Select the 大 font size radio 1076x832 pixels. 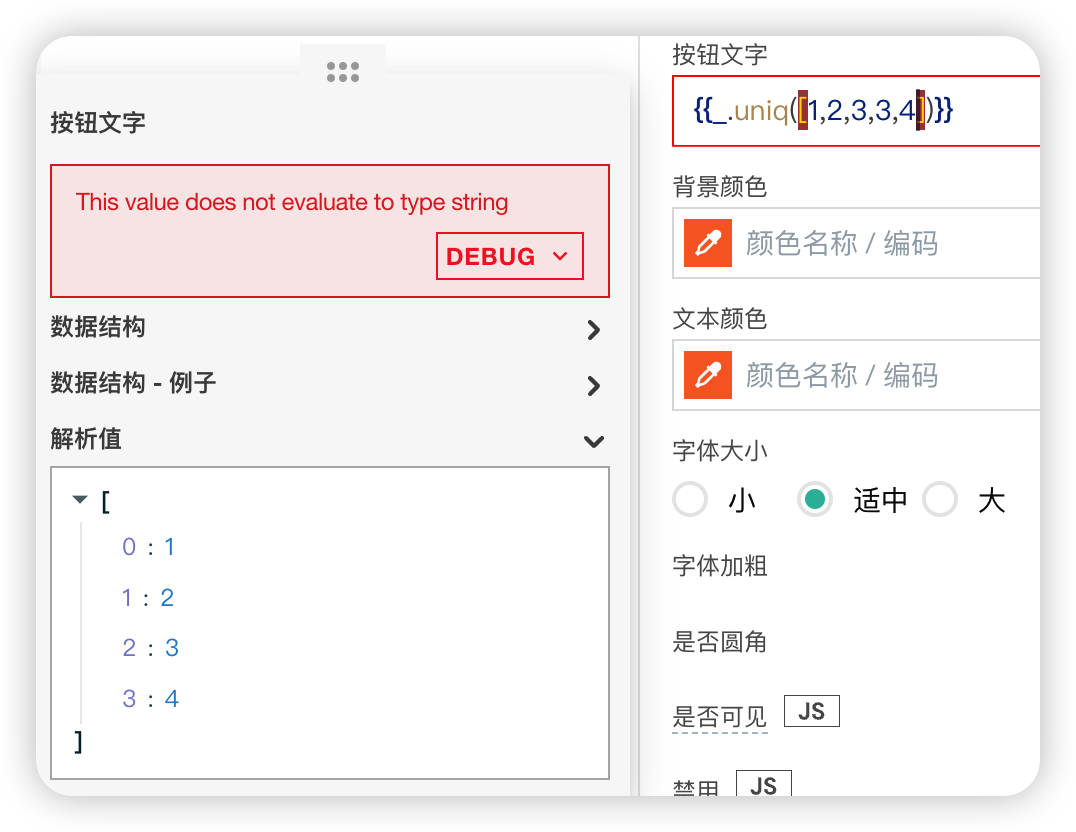click(940, 499)
